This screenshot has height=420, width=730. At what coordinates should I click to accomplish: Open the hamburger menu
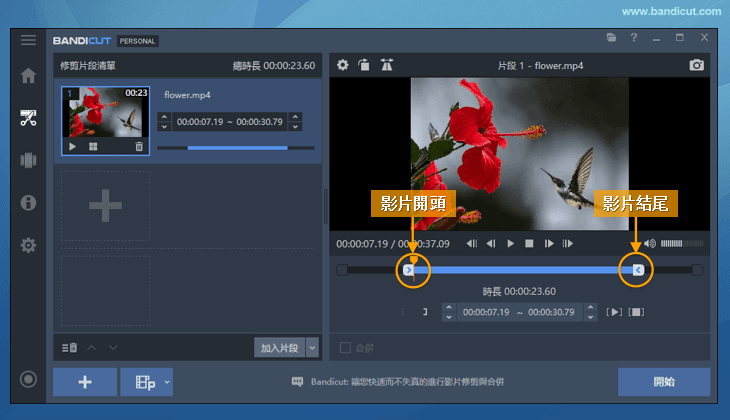[x=28, y=40]
